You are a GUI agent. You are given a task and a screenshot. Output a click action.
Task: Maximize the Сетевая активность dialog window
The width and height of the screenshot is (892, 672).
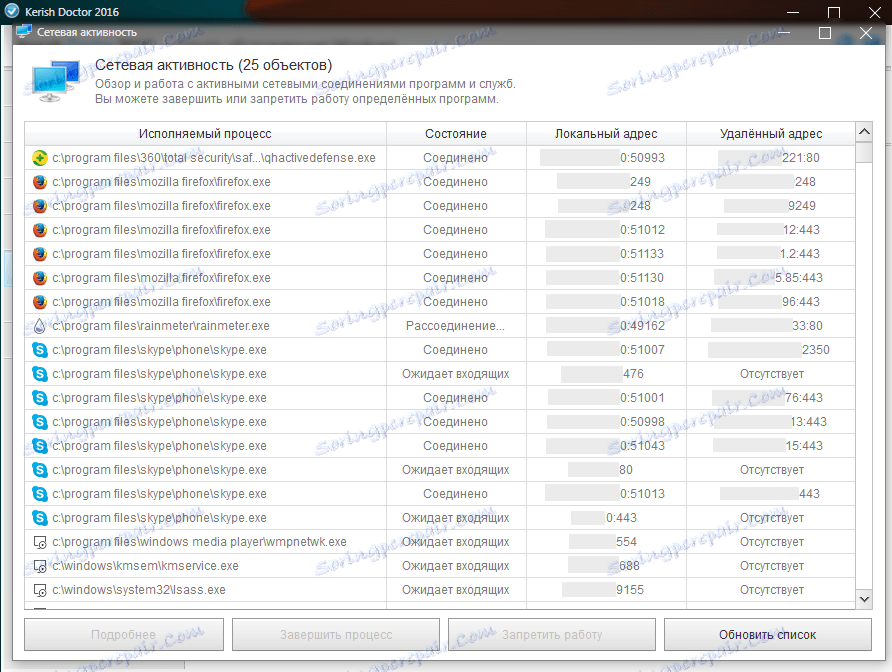coord(825,33)
